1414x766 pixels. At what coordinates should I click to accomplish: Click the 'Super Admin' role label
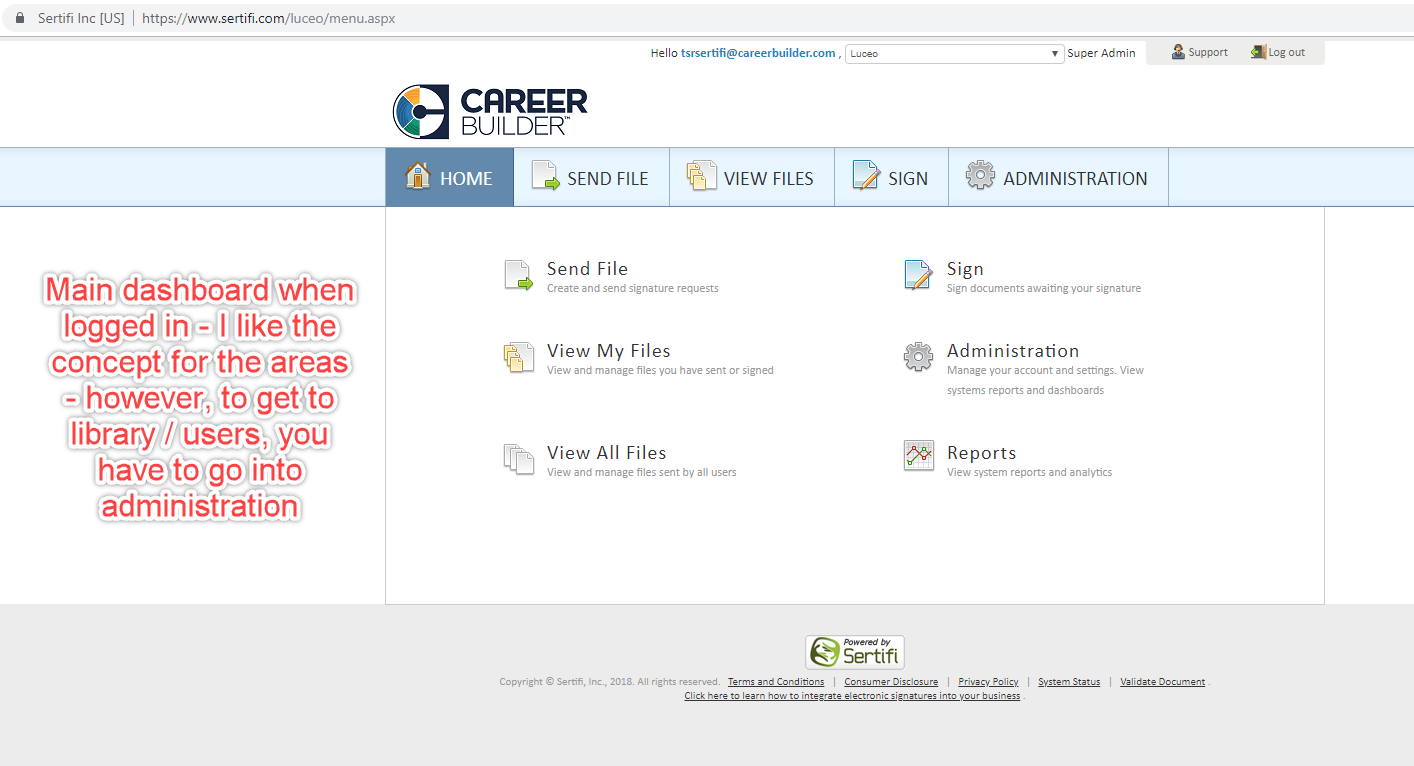coord(1101,53)
